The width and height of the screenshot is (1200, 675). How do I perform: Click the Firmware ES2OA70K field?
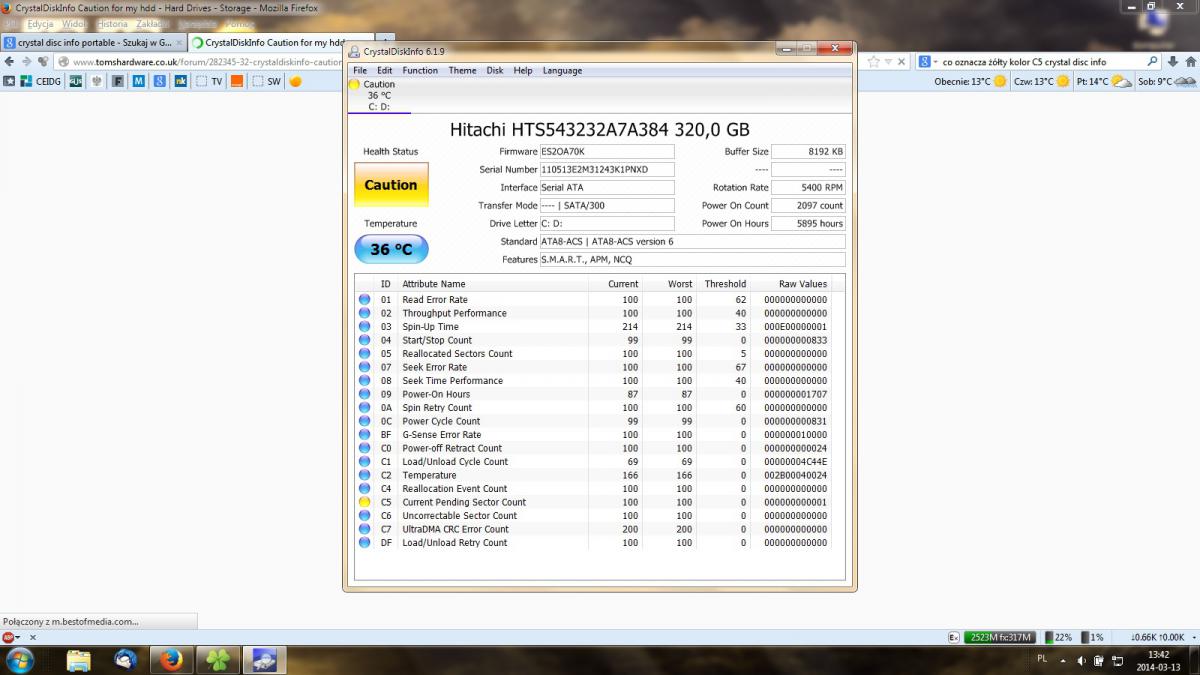click(607, 152)
